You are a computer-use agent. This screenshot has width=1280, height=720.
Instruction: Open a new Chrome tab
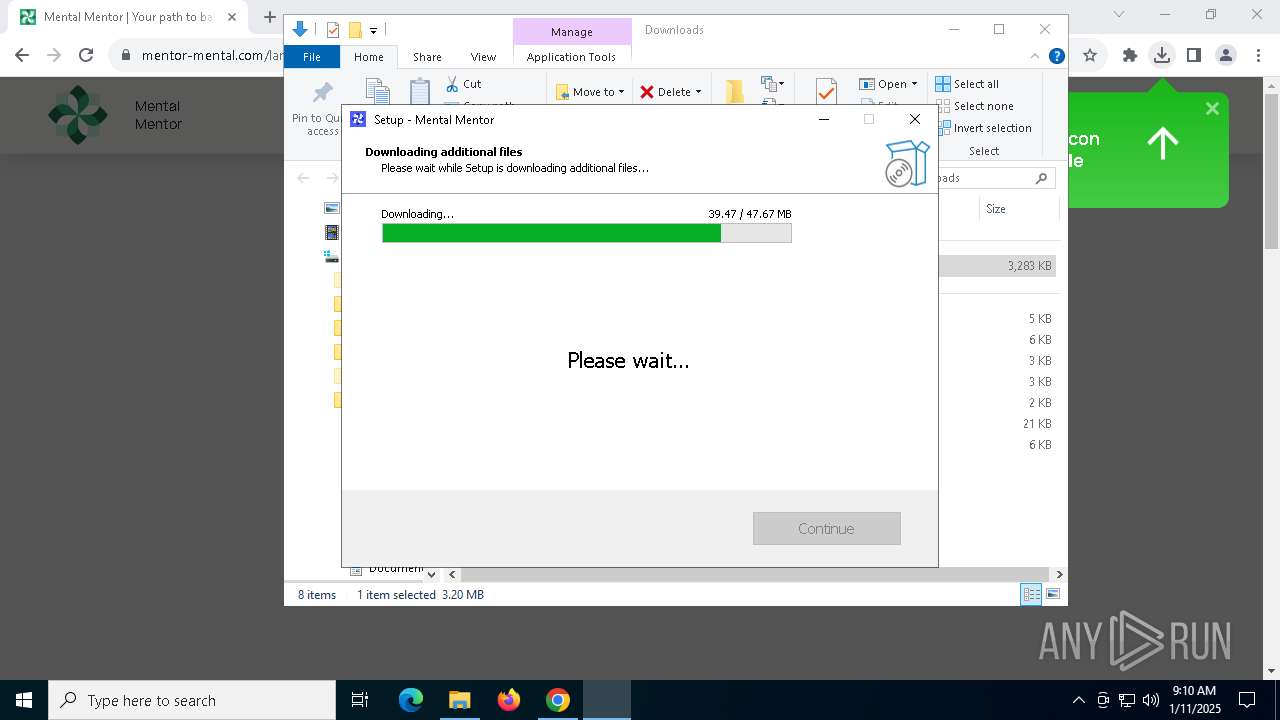pyautogui.click(x=269, y=17)
